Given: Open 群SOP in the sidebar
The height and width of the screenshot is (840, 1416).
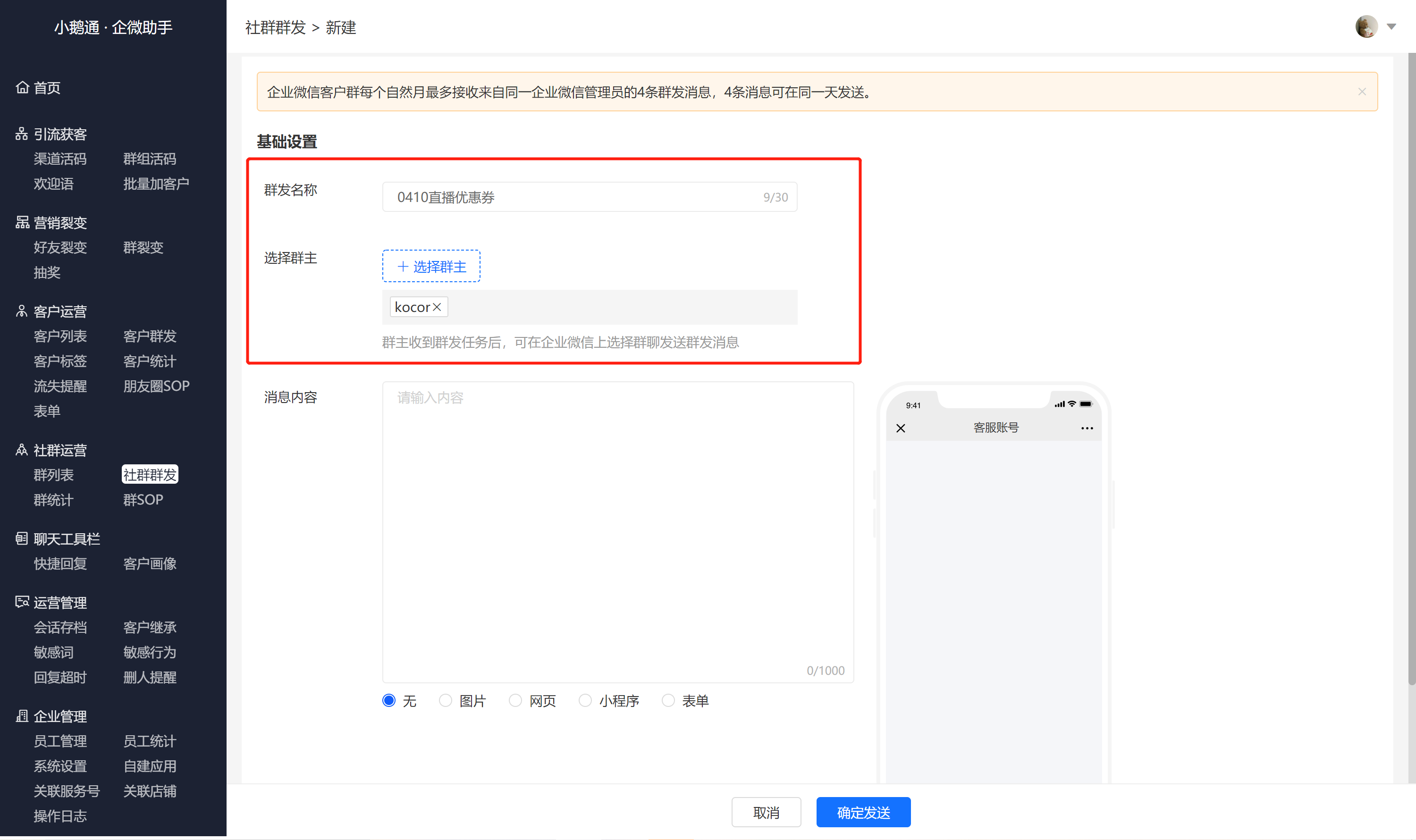Looking at the screenshot, I should pyautogui.click(x=143, y=499).
